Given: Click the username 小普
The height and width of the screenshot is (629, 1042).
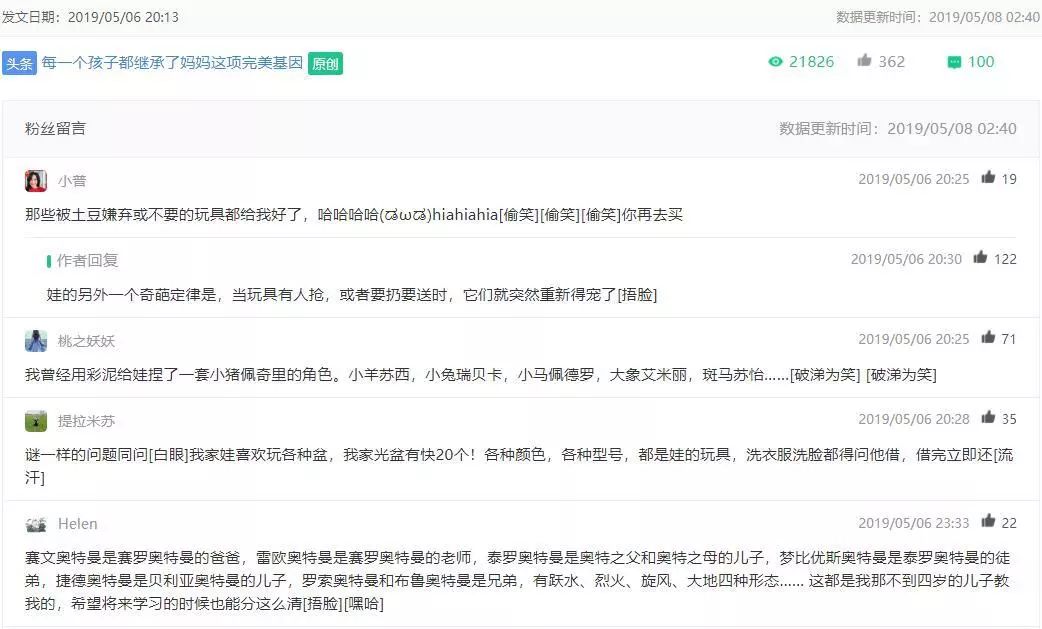Looking at the screenshot, I should click(72, 181).
